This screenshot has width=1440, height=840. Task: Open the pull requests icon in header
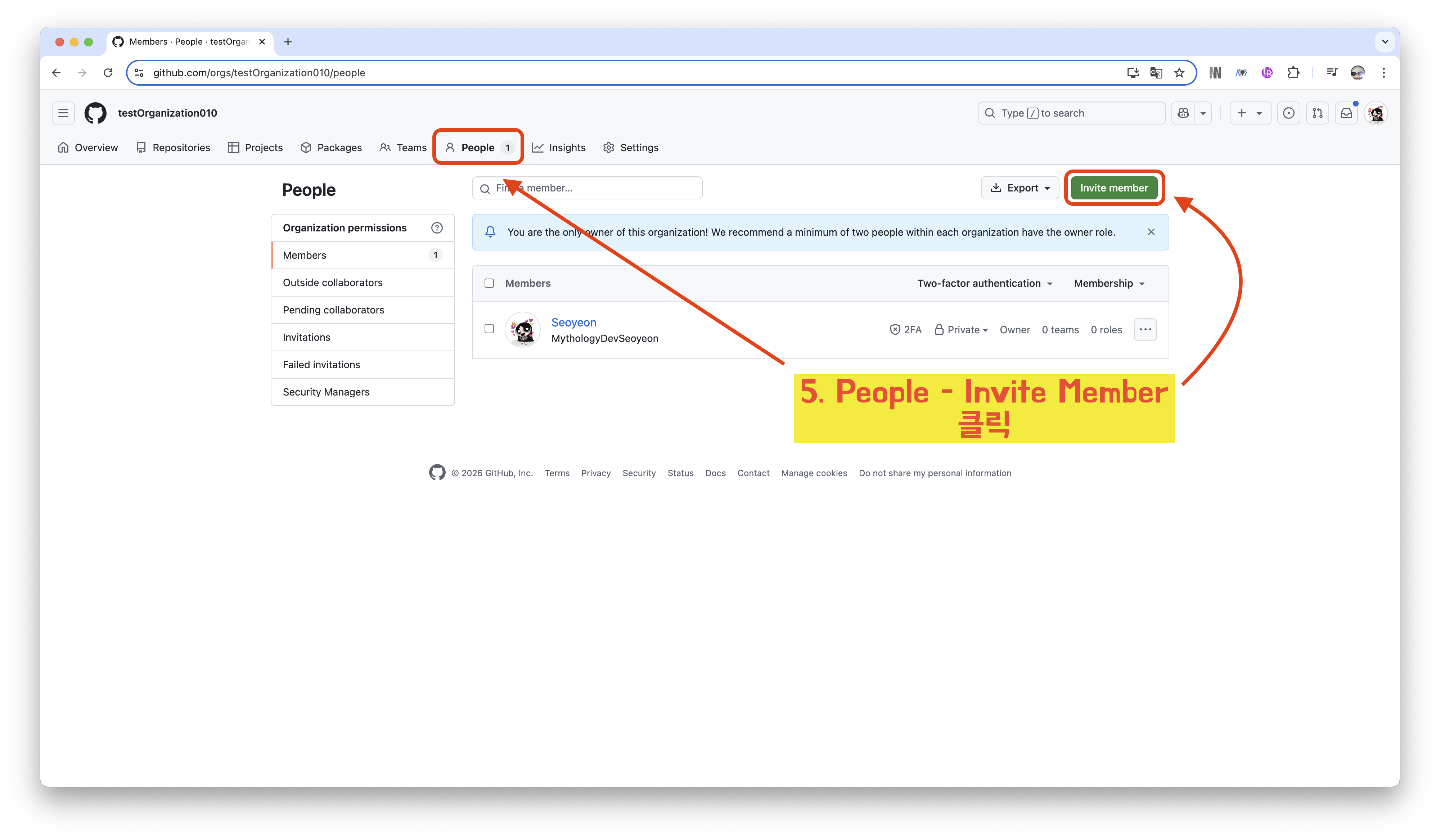pos(1317,113)
